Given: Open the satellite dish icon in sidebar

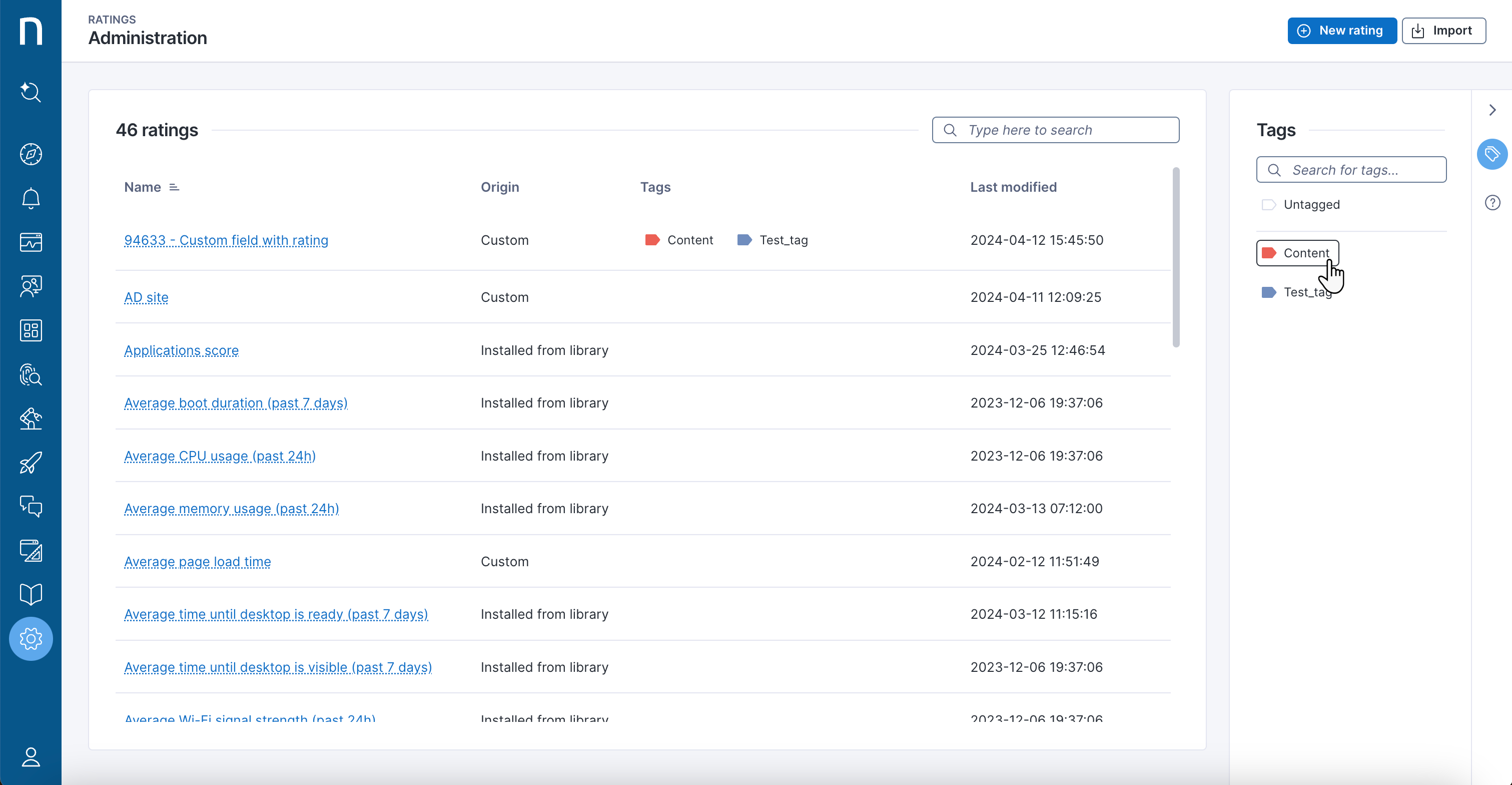Looking at the screenshot, I should (31, 419).
